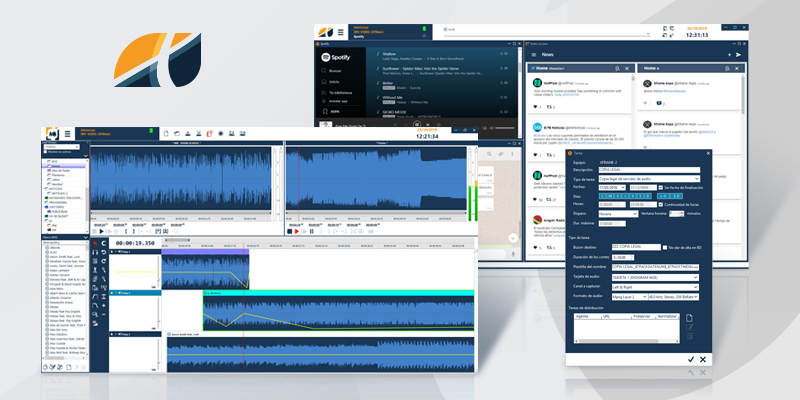Open the hamburger menu in the top back window
The height and width of the screenshot is (400, 800).
click(x=340, y=32)
